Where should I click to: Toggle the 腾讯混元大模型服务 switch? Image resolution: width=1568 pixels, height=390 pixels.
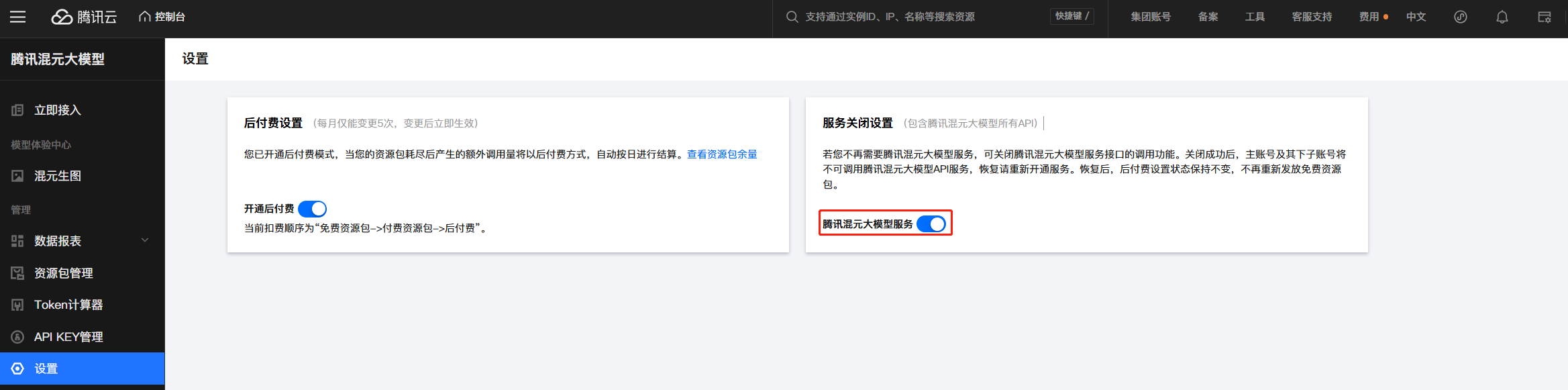coord(931,224)
